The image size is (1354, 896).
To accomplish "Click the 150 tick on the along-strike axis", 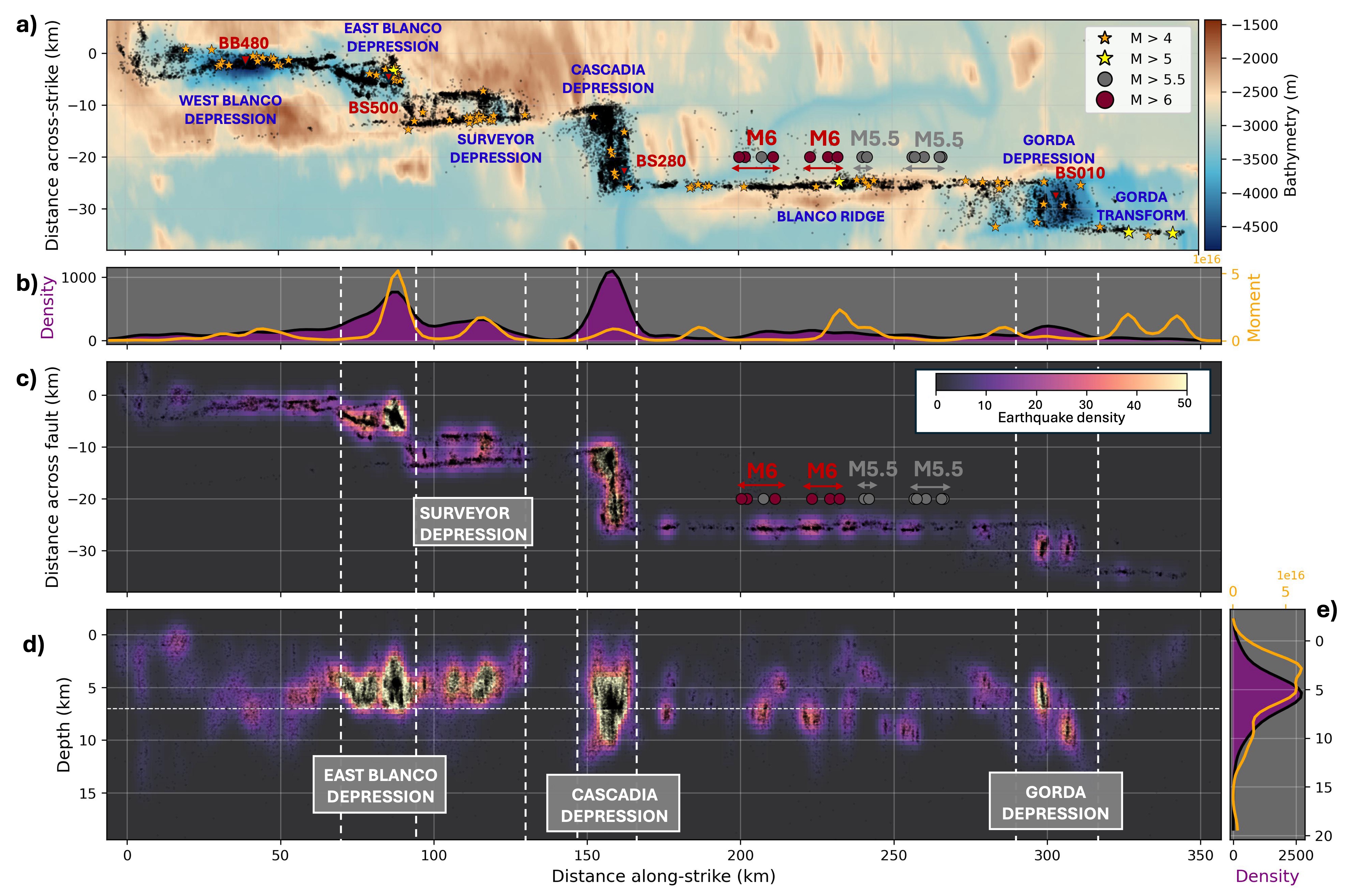I will pyautogui.click(x=587, y=855).
